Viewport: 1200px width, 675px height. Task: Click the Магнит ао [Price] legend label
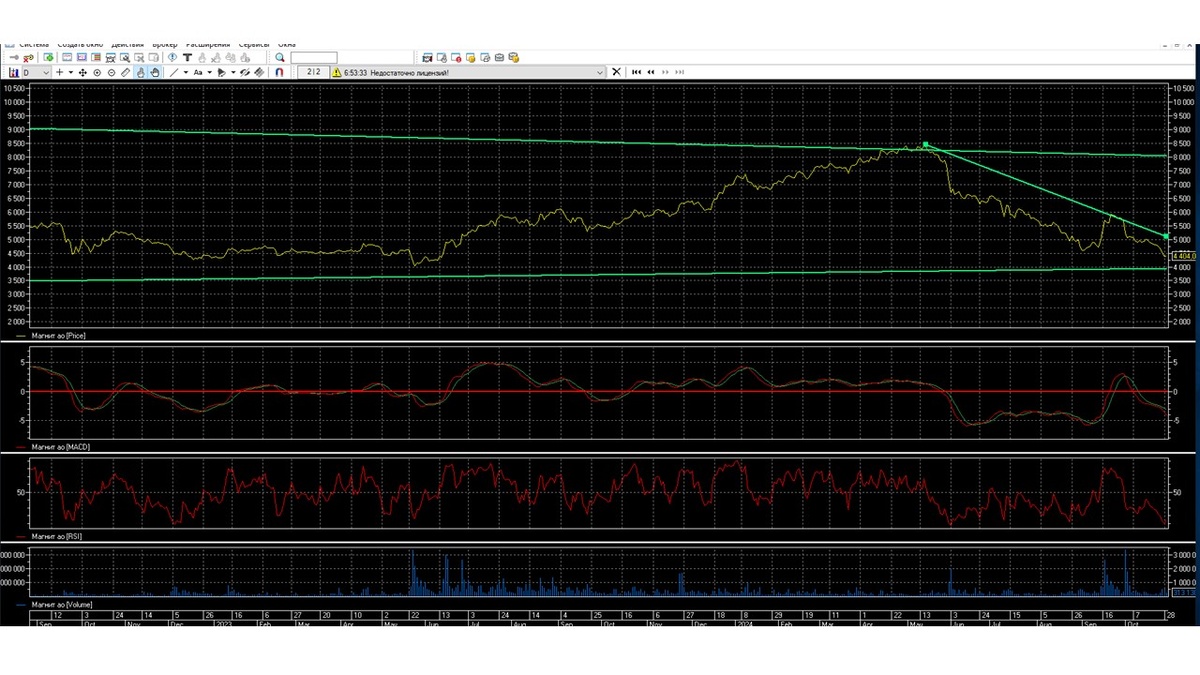click(59, 336)
